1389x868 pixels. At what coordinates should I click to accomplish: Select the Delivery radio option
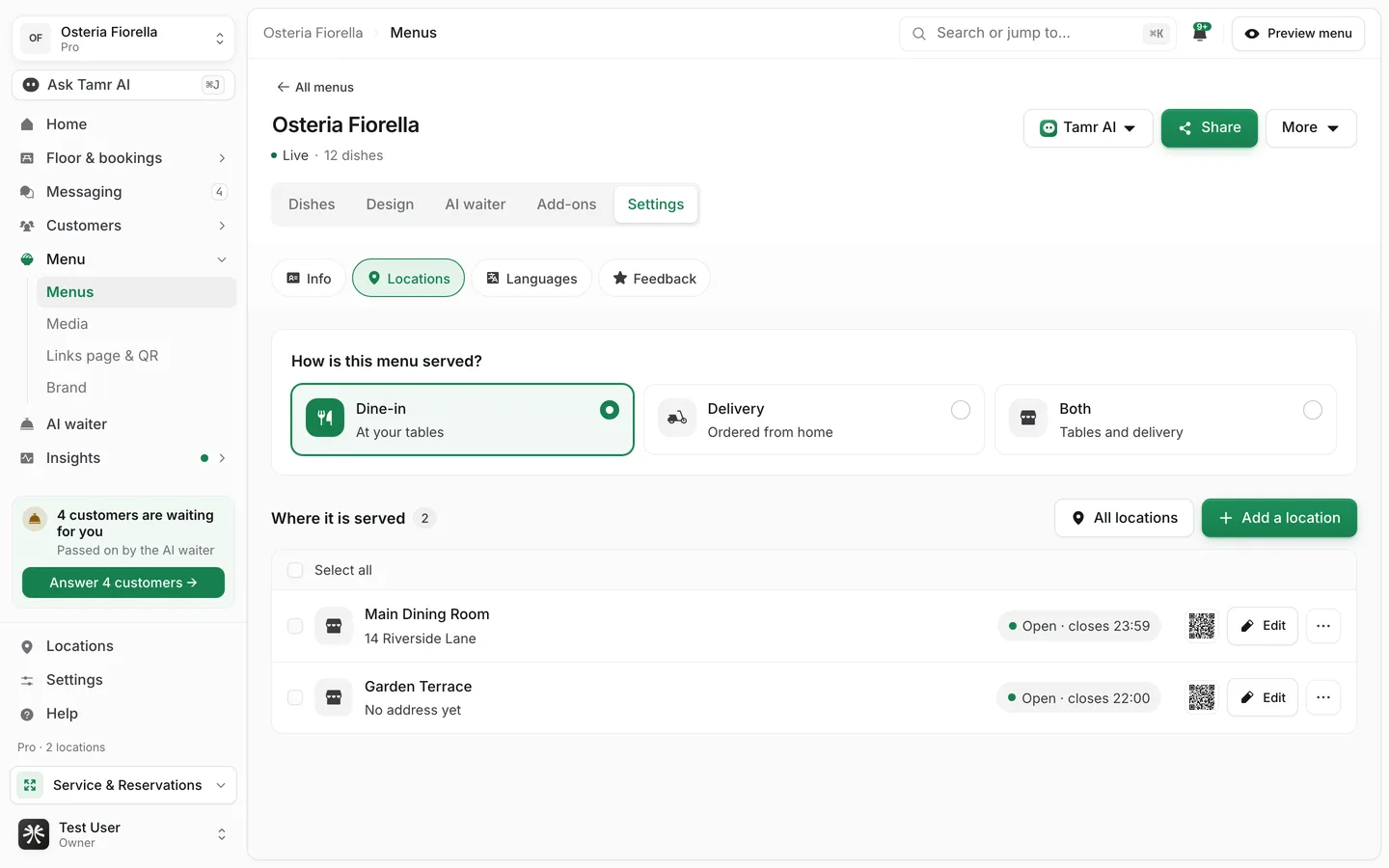click(961, 410)
